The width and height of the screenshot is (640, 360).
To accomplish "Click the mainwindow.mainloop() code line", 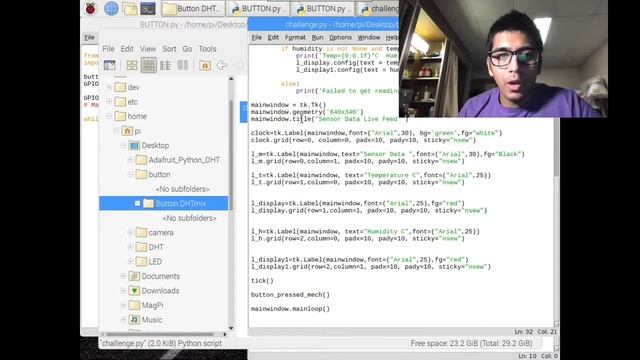I will (x=290, y=309).
